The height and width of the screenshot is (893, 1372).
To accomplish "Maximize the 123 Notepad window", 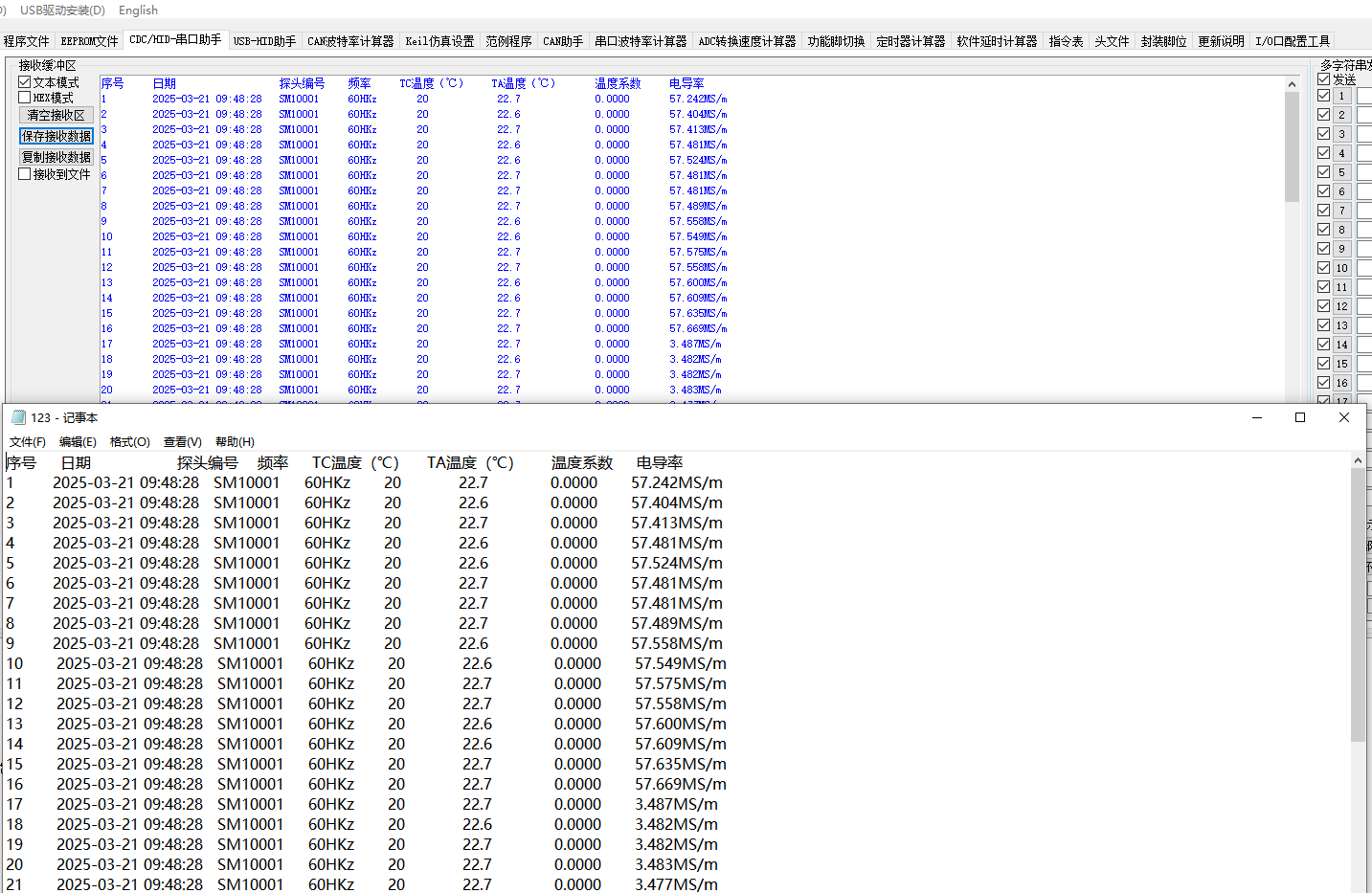I will (1300, 417).
